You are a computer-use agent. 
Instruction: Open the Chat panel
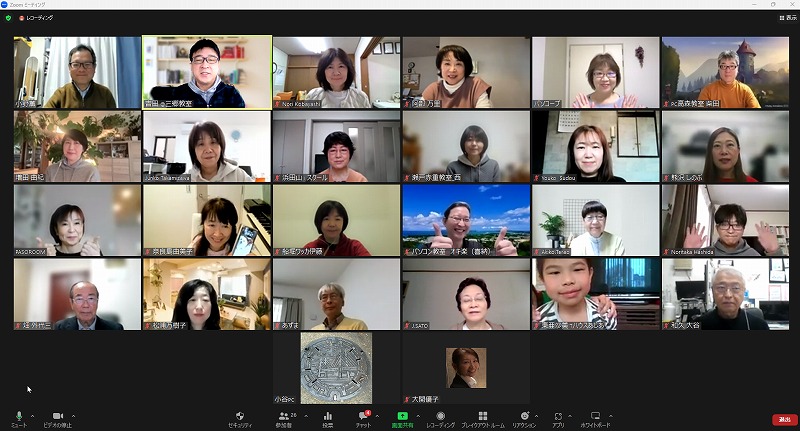364,418
